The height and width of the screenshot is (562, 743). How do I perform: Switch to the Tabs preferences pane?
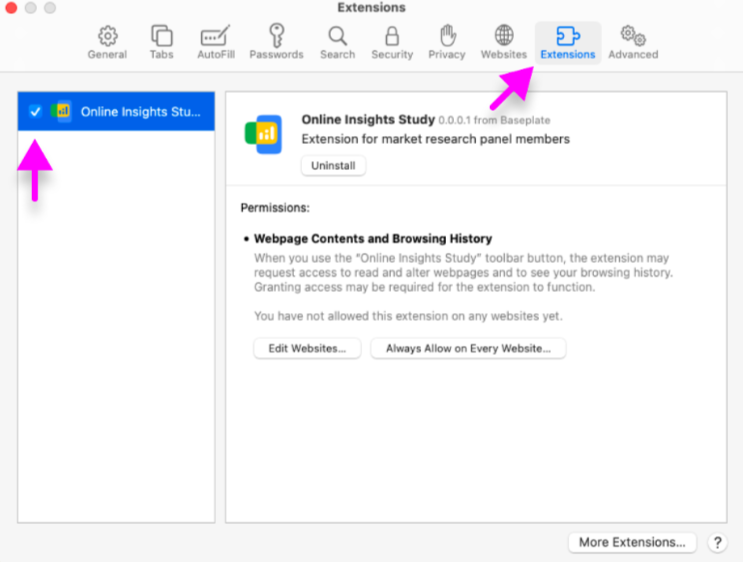point(162,43)
